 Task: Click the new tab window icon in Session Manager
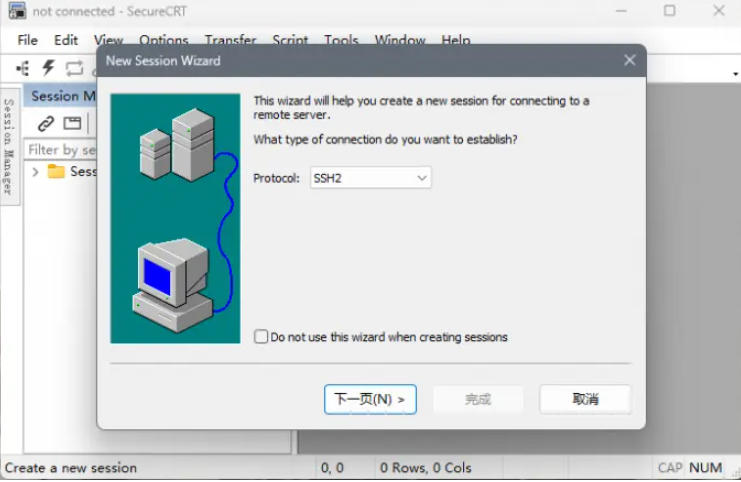(72, 123)
